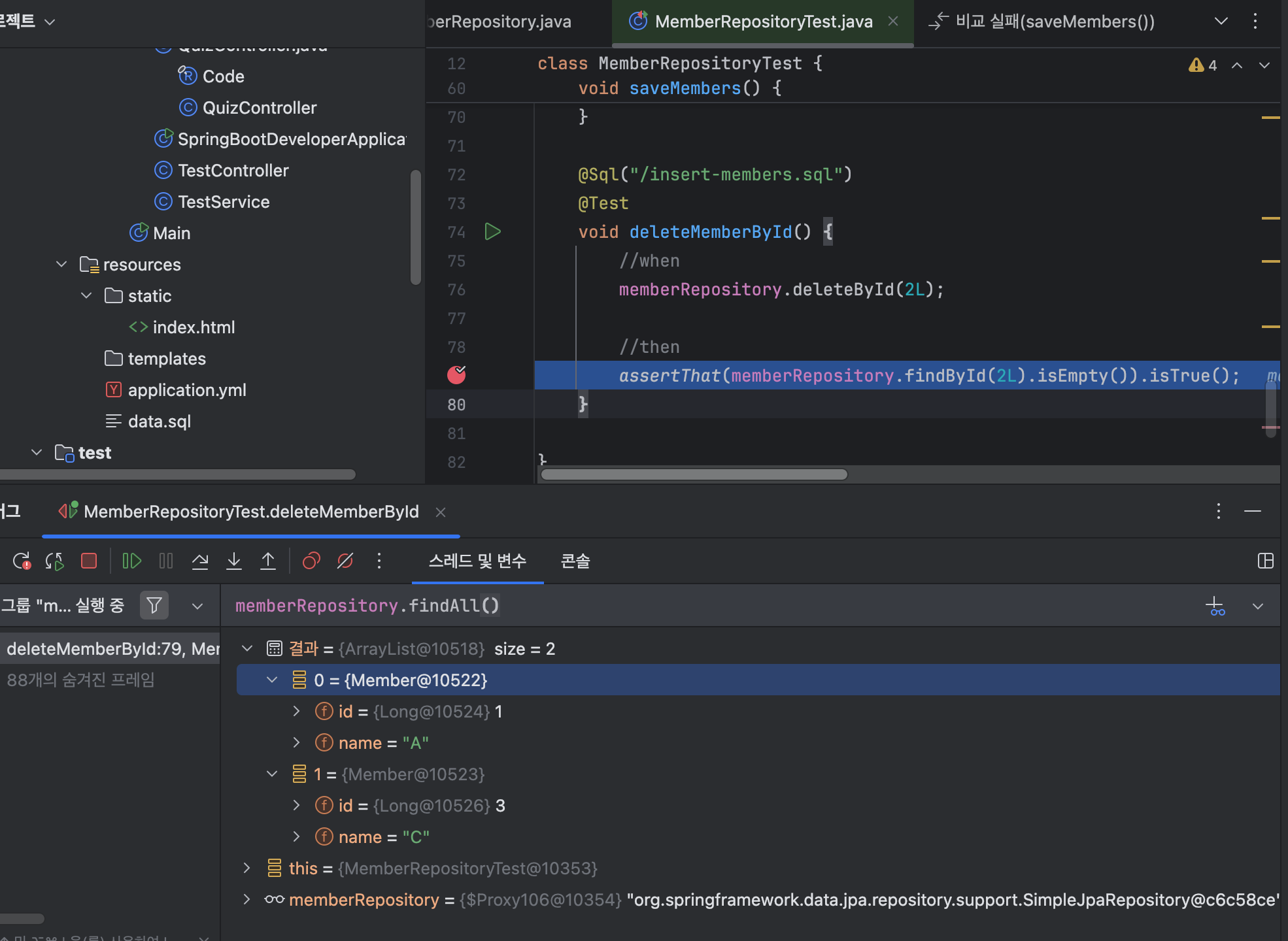Click the horizontal editor scrollbar

(x=694, y=474)
